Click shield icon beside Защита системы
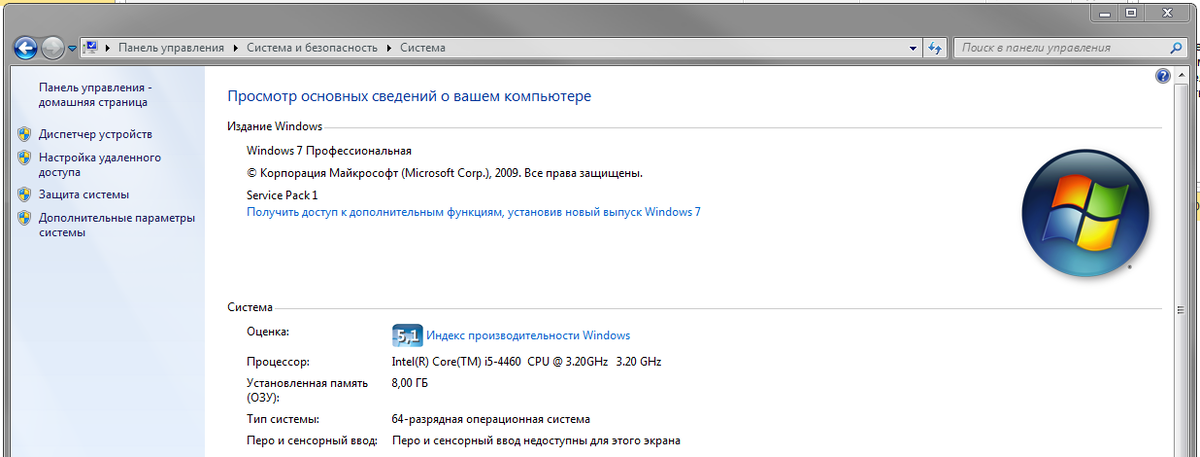 pyautogui.click(x=25, y=195)
